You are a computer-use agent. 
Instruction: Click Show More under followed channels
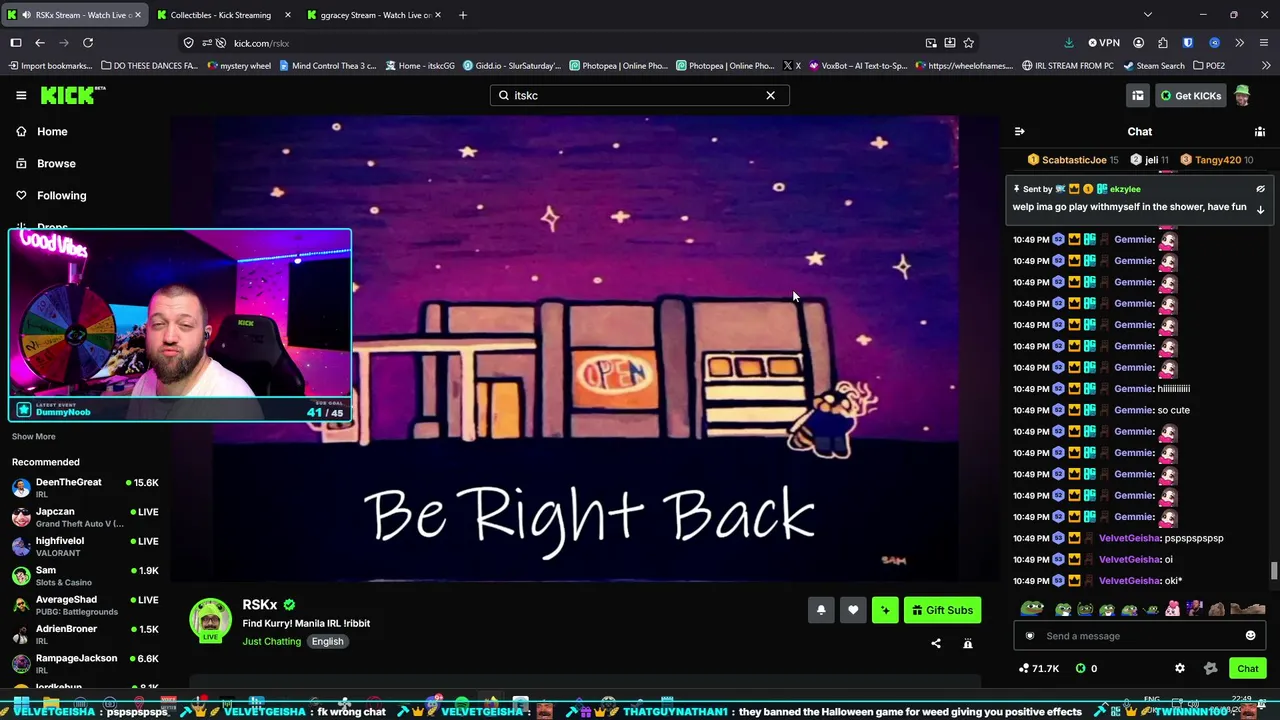(34, 436)
